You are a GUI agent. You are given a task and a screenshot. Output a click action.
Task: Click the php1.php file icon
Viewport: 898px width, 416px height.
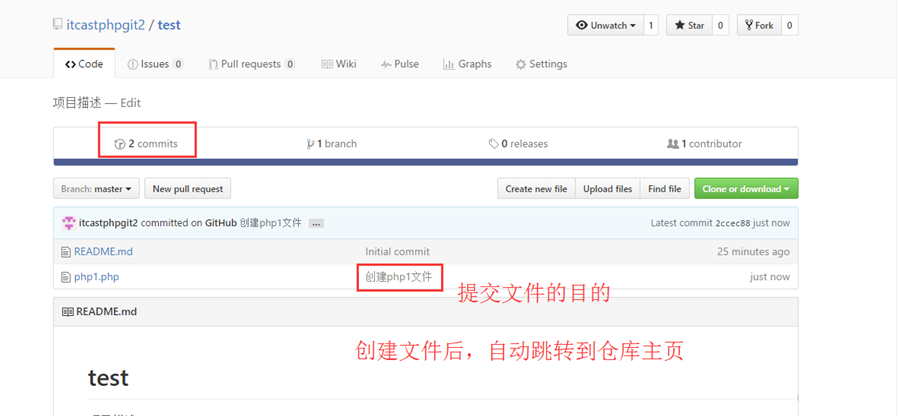pyautogui.click(x=66, y=277)
